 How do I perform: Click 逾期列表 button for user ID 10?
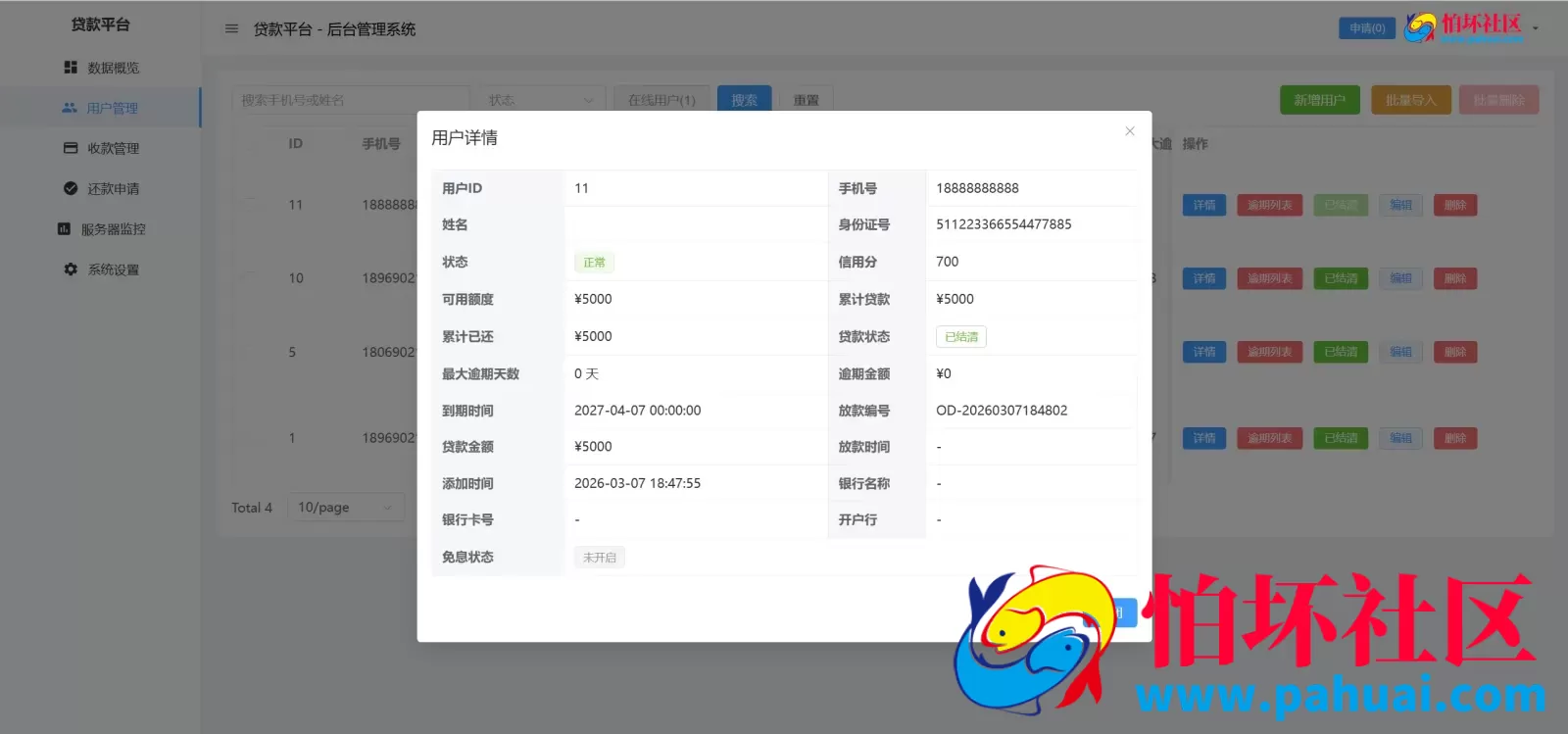1269,278
